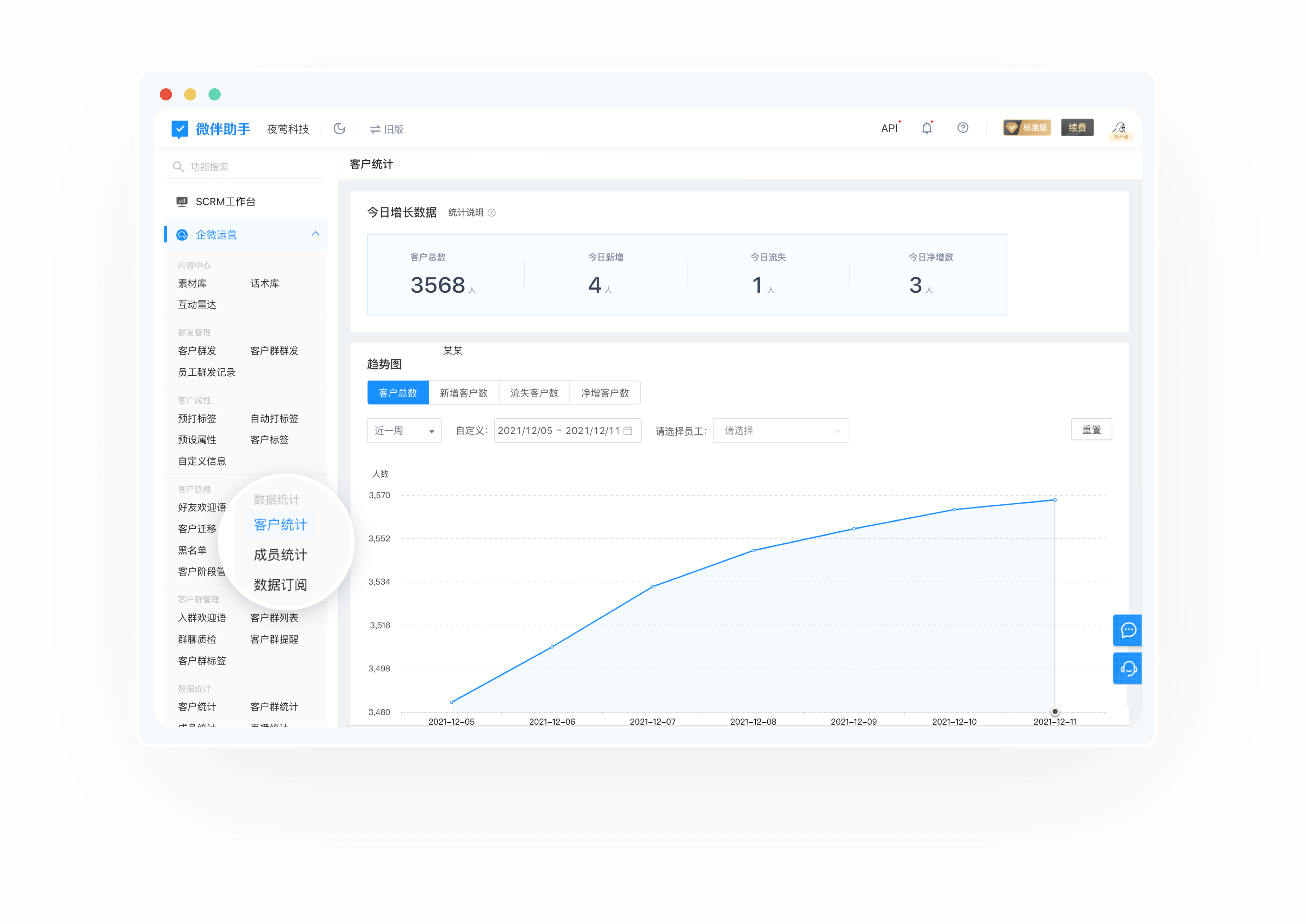Click chart data point for 2021-12-11
Viewport: 1306px width, 924px height.
(1054, 500)
